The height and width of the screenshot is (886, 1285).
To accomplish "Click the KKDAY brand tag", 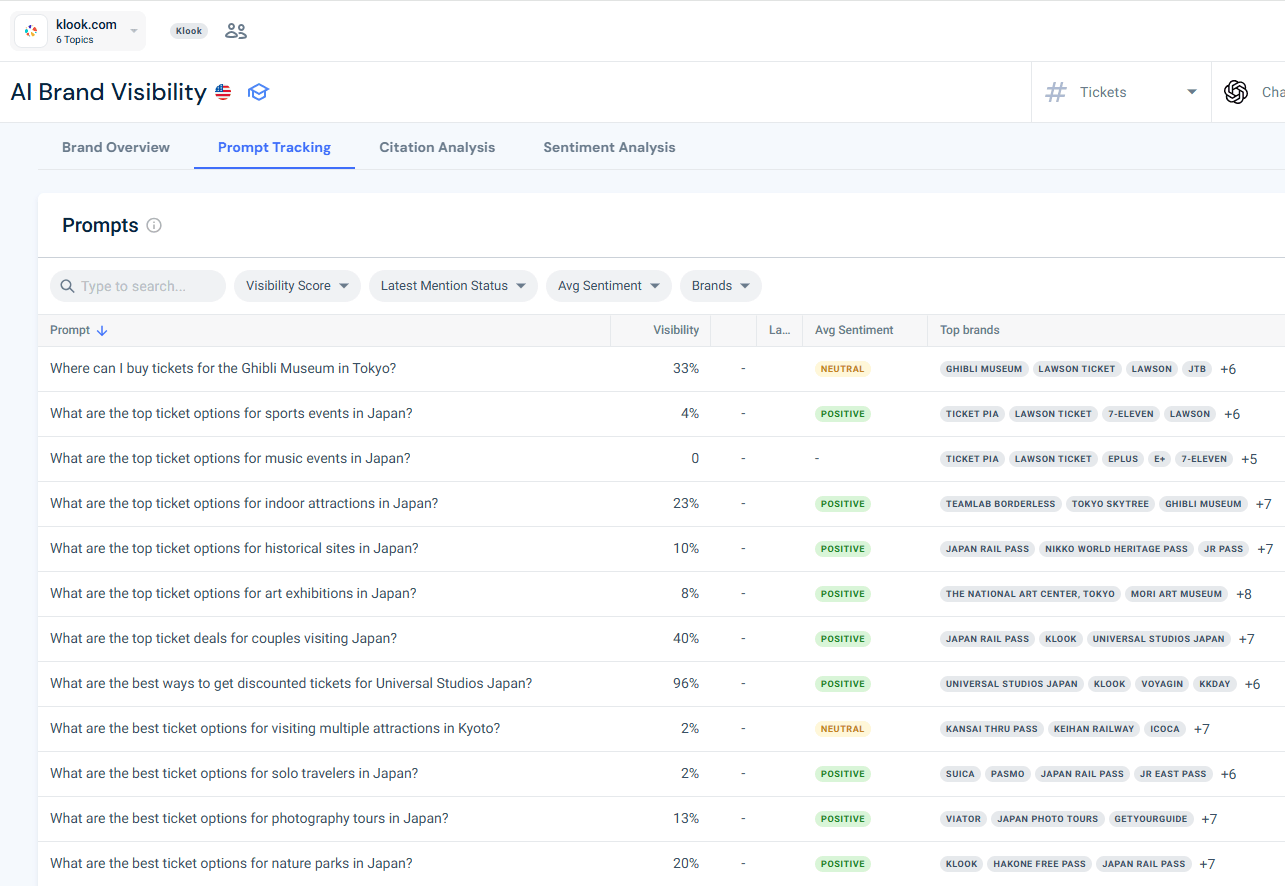I will pyautogui.click(x=1215, y=684).
